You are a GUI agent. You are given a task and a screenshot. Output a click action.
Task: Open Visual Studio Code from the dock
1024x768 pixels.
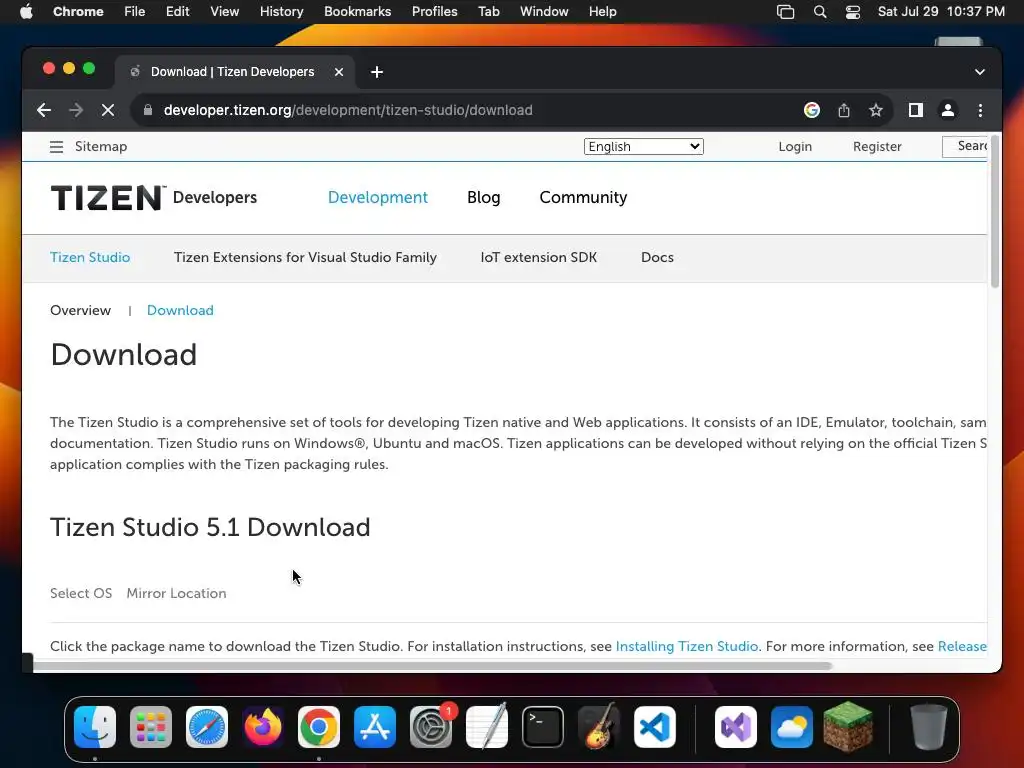655,727
